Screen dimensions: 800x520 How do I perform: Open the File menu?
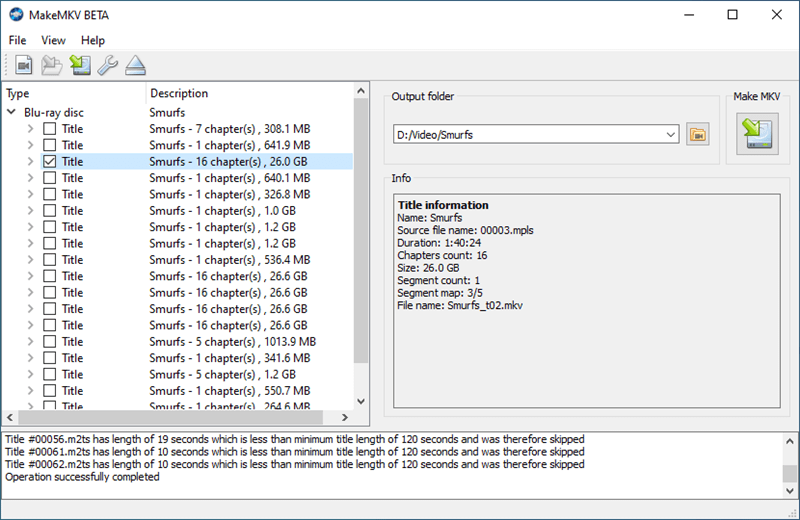[x=17, y=40]
